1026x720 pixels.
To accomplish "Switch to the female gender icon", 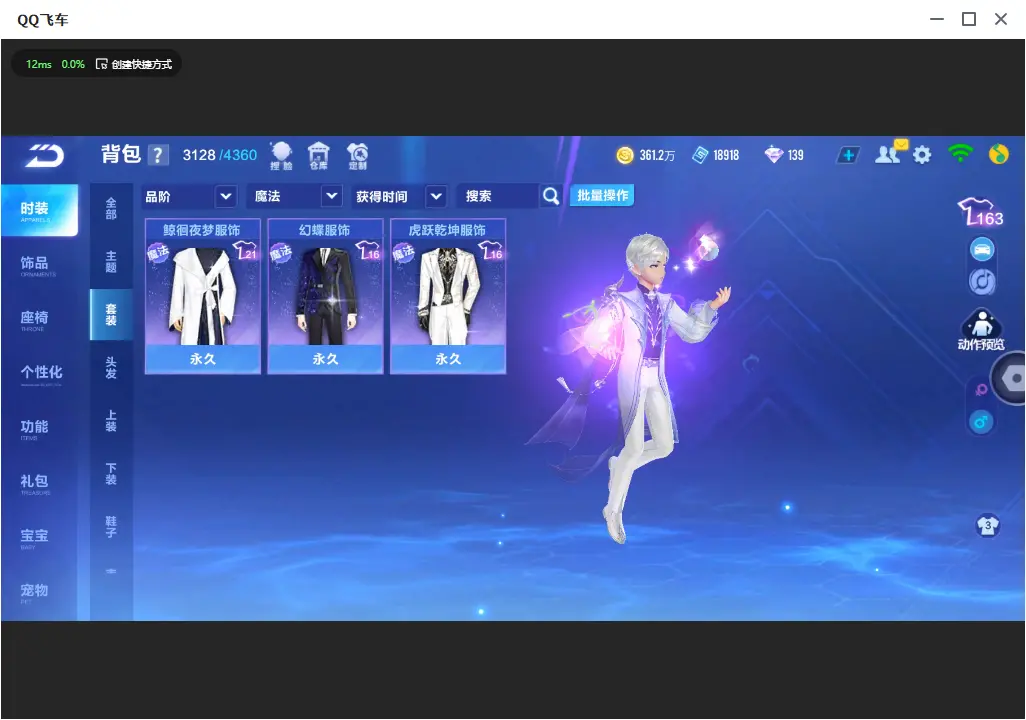I will [x=981, y=390].
